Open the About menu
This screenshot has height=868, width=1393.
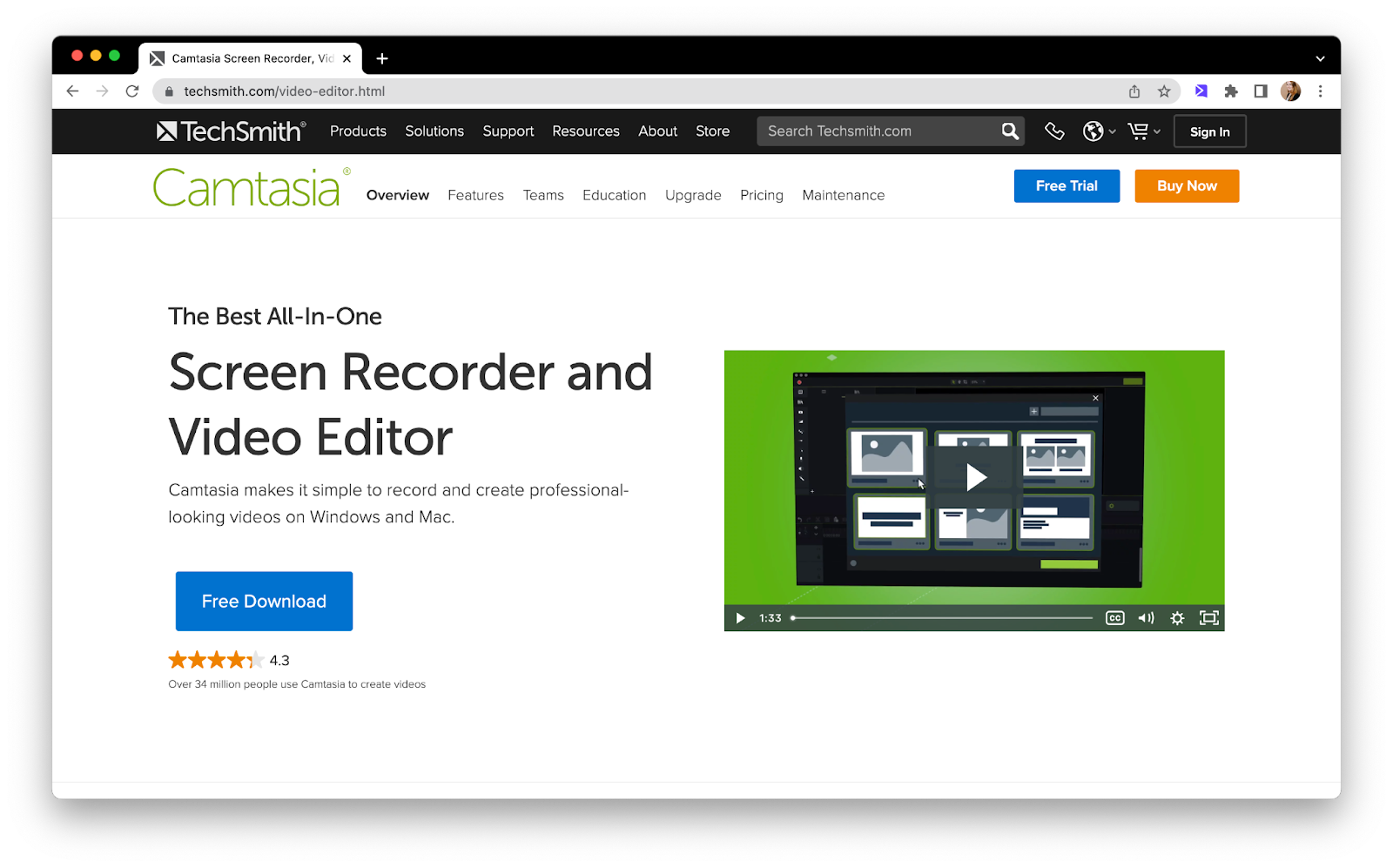pyautogui.click(x=657, y=131)
